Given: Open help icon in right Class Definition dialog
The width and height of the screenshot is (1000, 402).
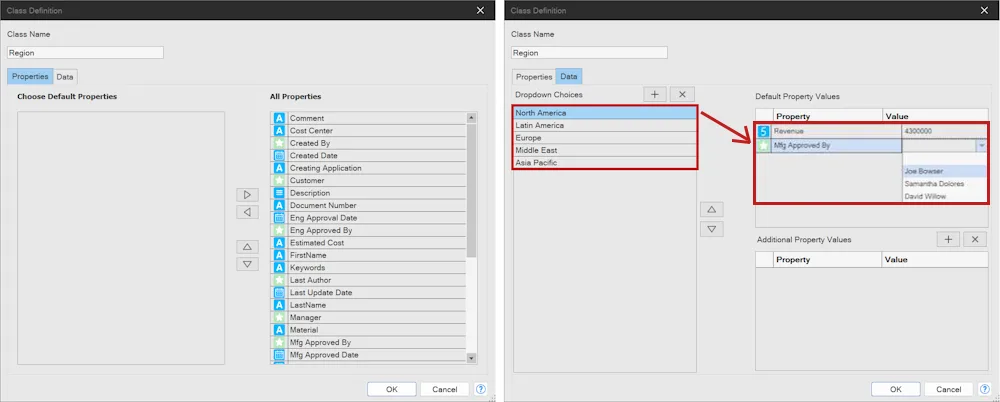Looking at the screenshot, I should [x=985, y=389].
